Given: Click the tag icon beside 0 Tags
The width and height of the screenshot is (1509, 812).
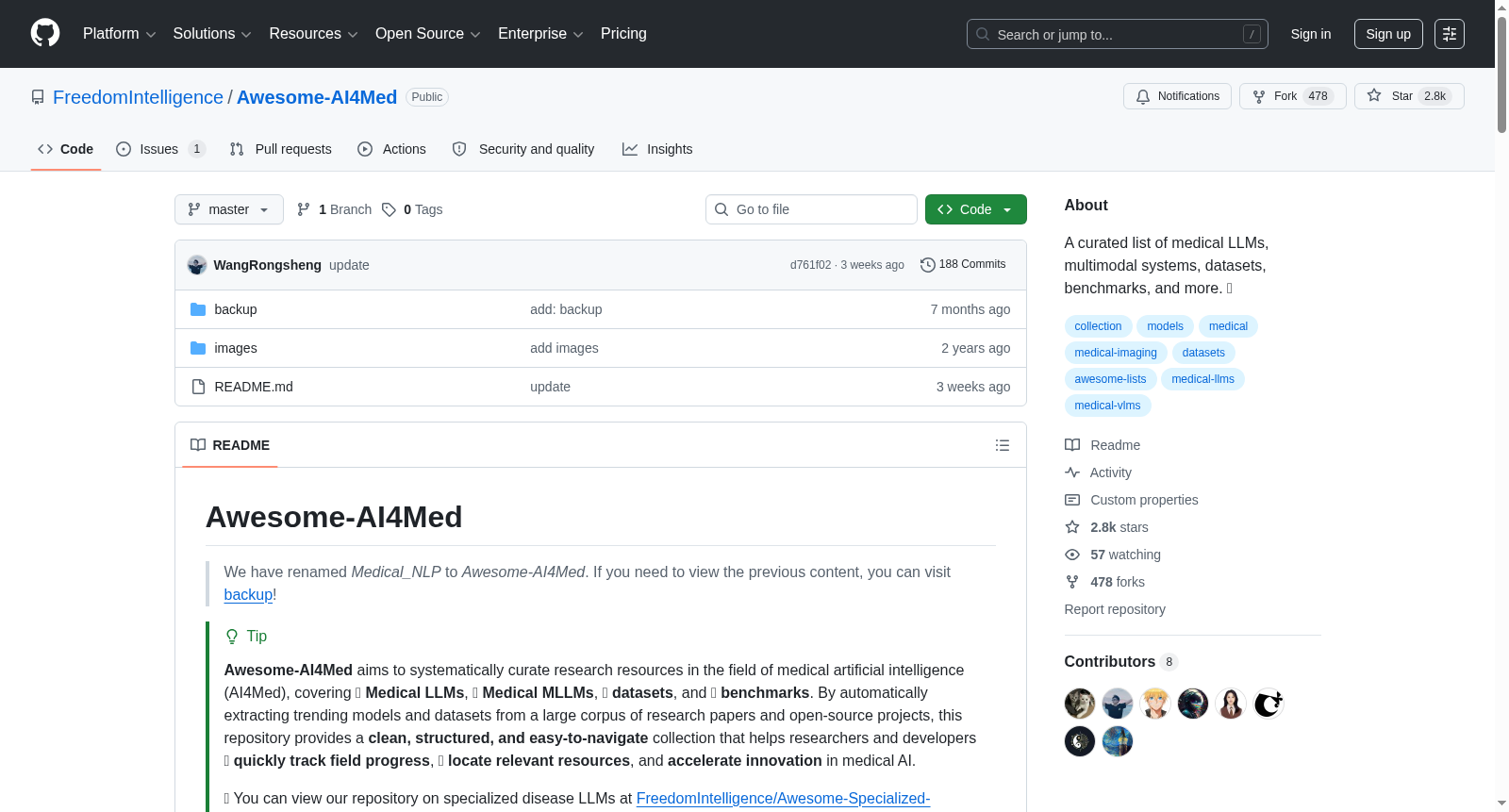Looking at the screenshot, I should tap(389, 209).
